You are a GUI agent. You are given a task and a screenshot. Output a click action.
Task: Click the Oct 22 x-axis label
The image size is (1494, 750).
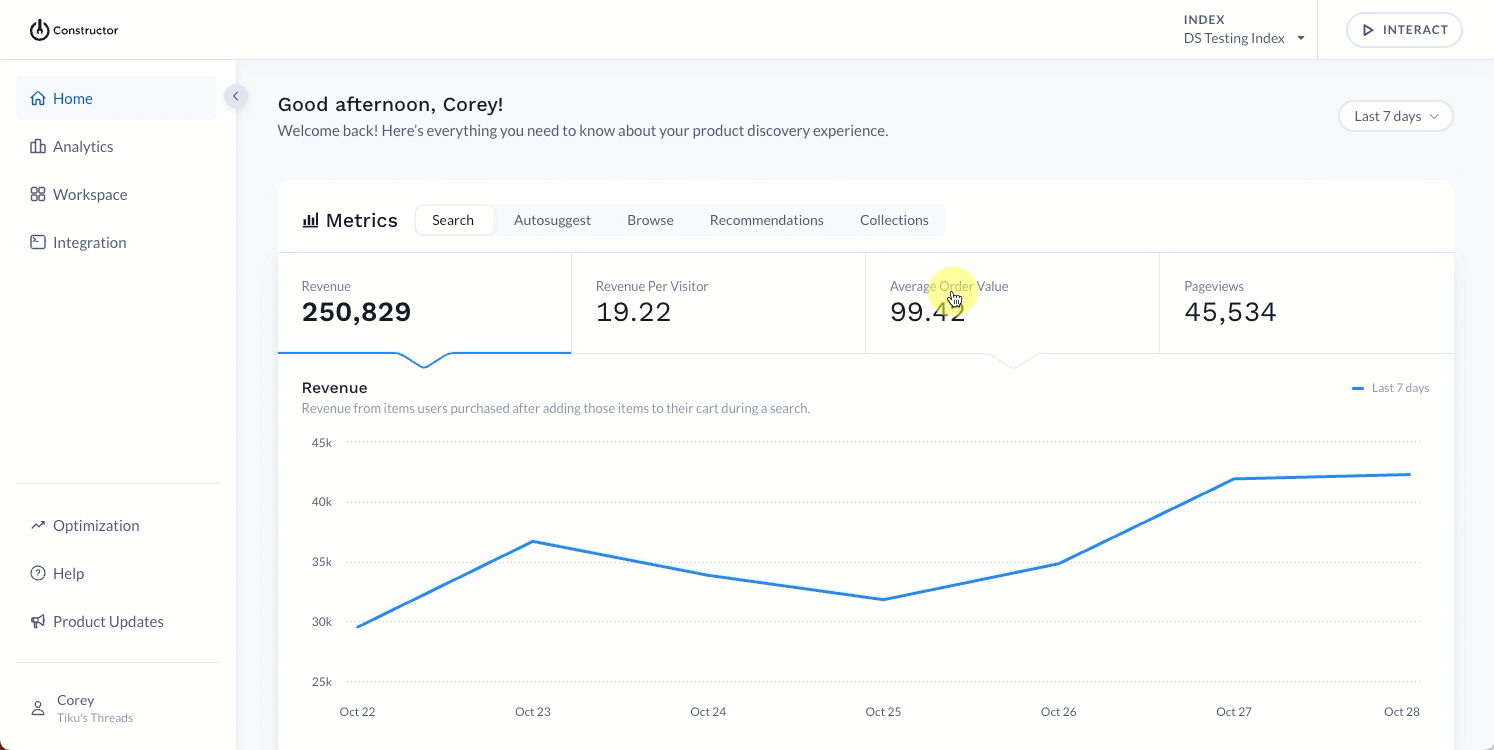point(357,712)
